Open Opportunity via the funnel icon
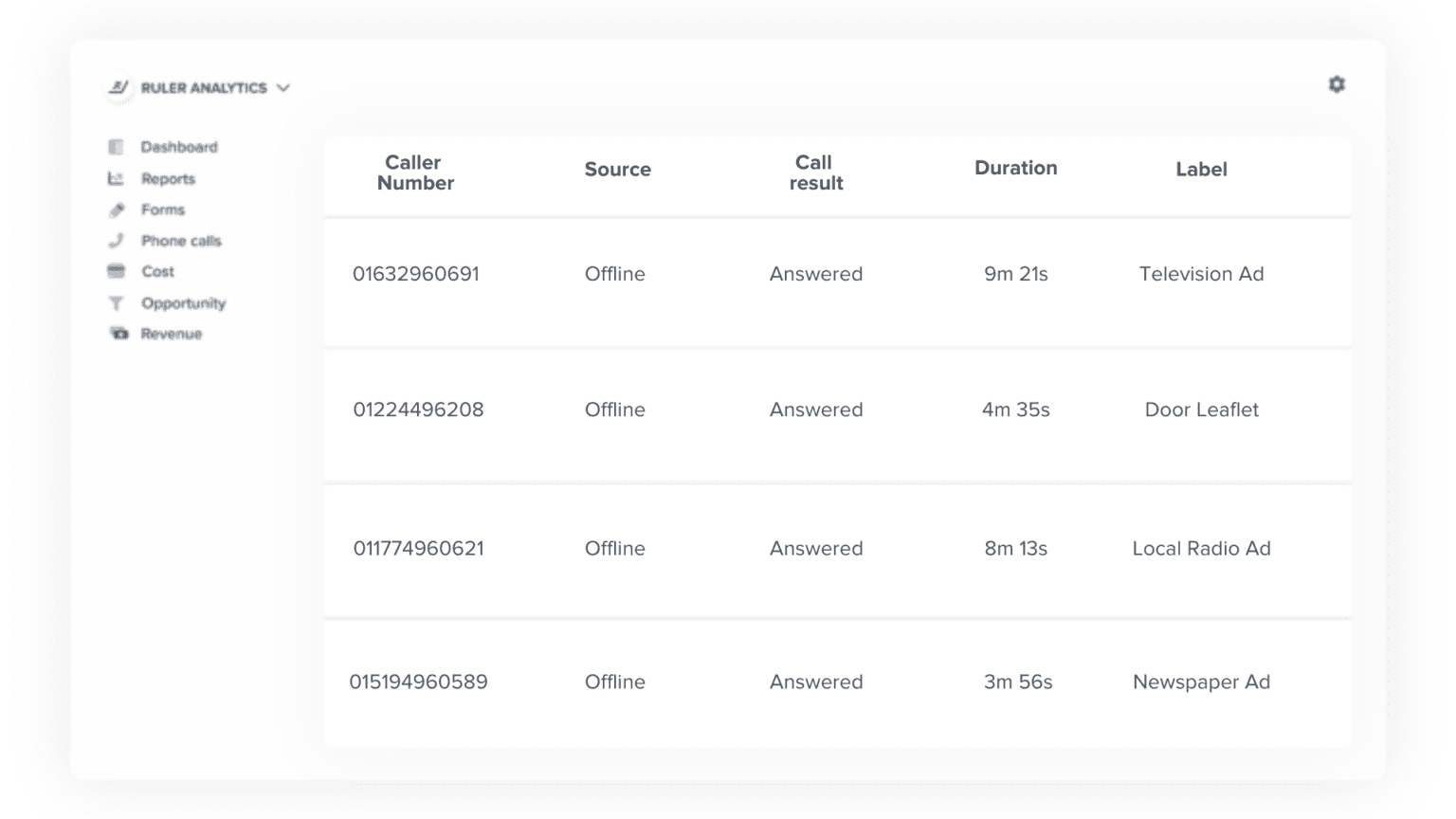The width and height of the screenshot is (1456, 819). coord(116,303)
